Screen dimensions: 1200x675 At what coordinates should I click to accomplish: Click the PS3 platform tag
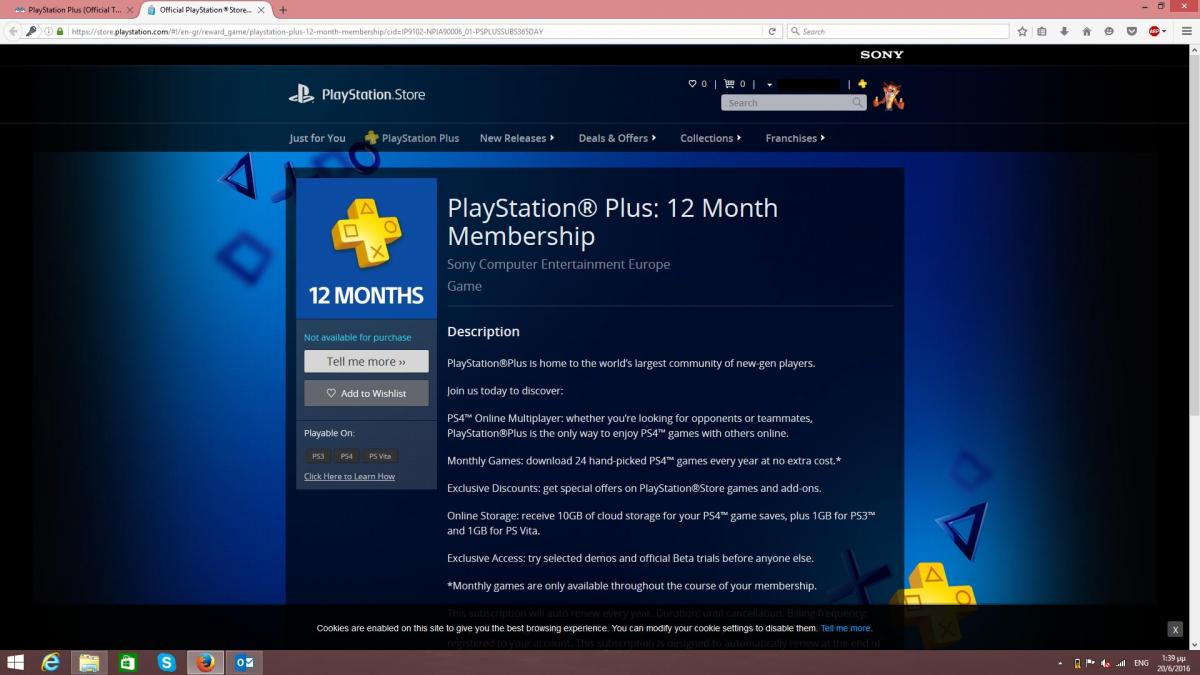tap(318, 456)
